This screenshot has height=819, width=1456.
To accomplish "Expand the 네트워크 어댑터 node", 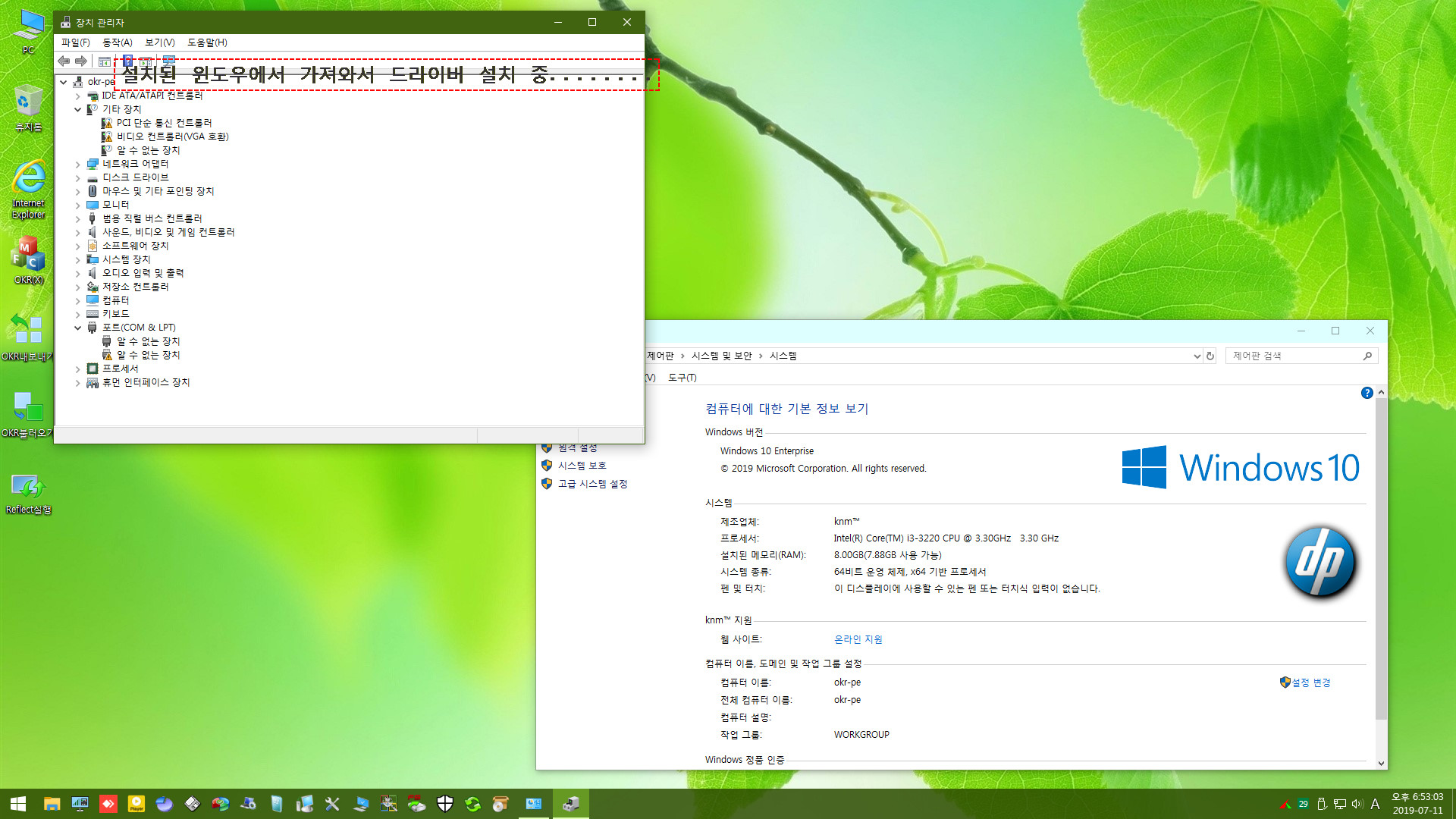I will pyautogui.click(x=77, y=165).
